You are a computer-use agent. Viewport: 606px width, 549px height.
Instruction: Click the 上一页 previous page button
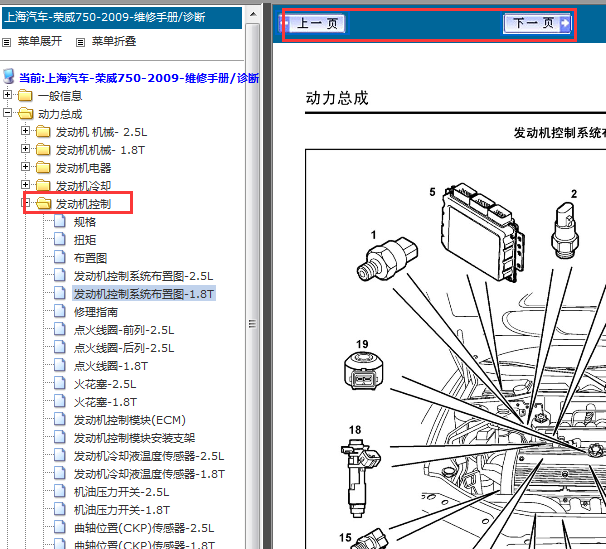point(312,23)
